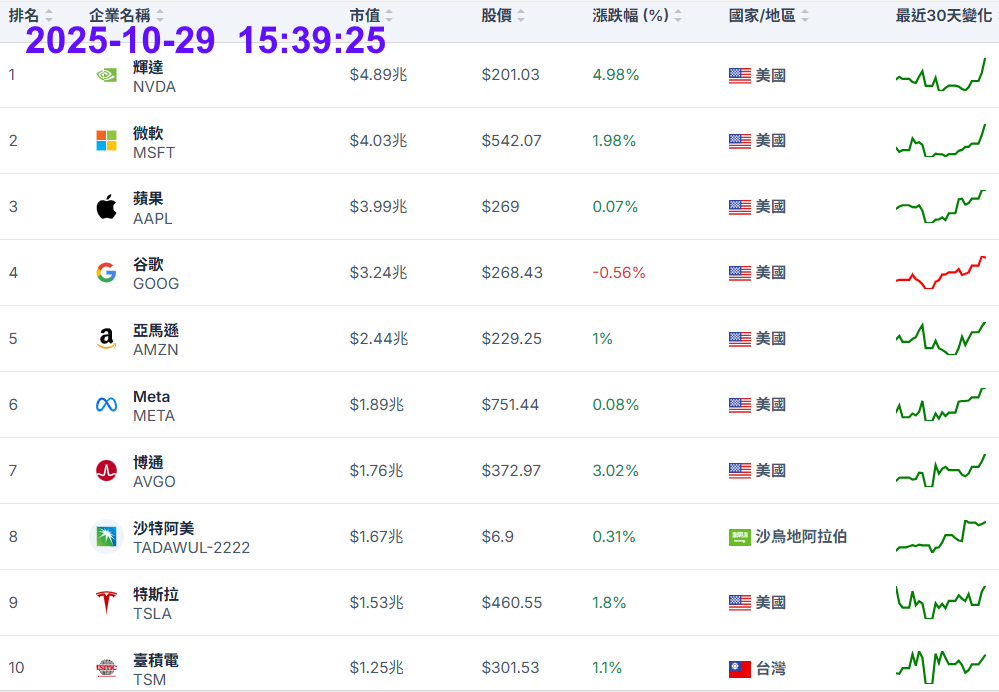
Task: Click the Tesla logo icon
Action: pyautogui.click(x=106, y=603)
